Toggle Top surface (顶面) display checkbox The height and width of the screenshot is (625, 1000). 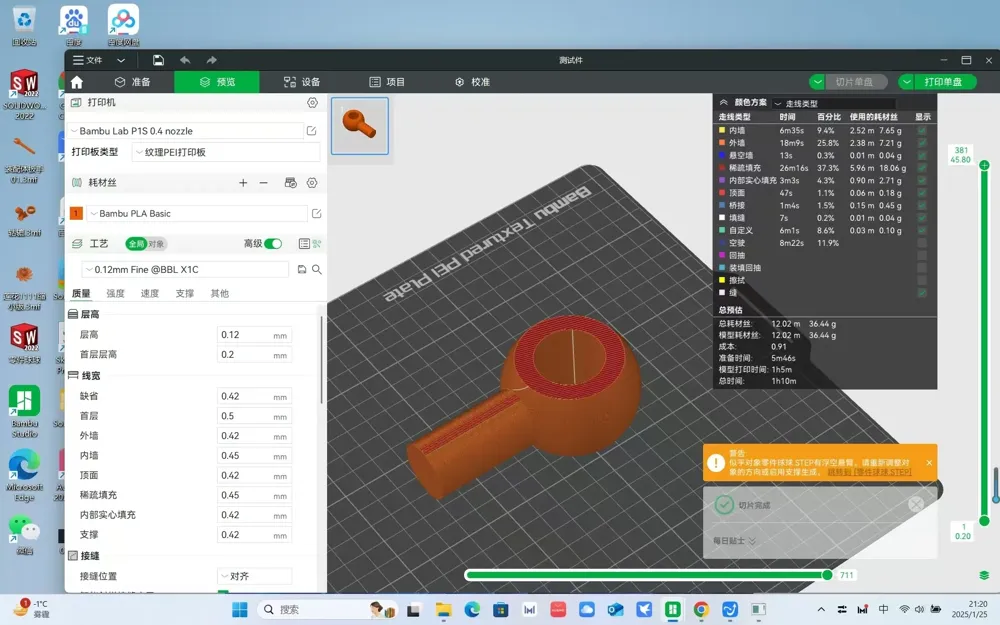[x=922, y=193]
